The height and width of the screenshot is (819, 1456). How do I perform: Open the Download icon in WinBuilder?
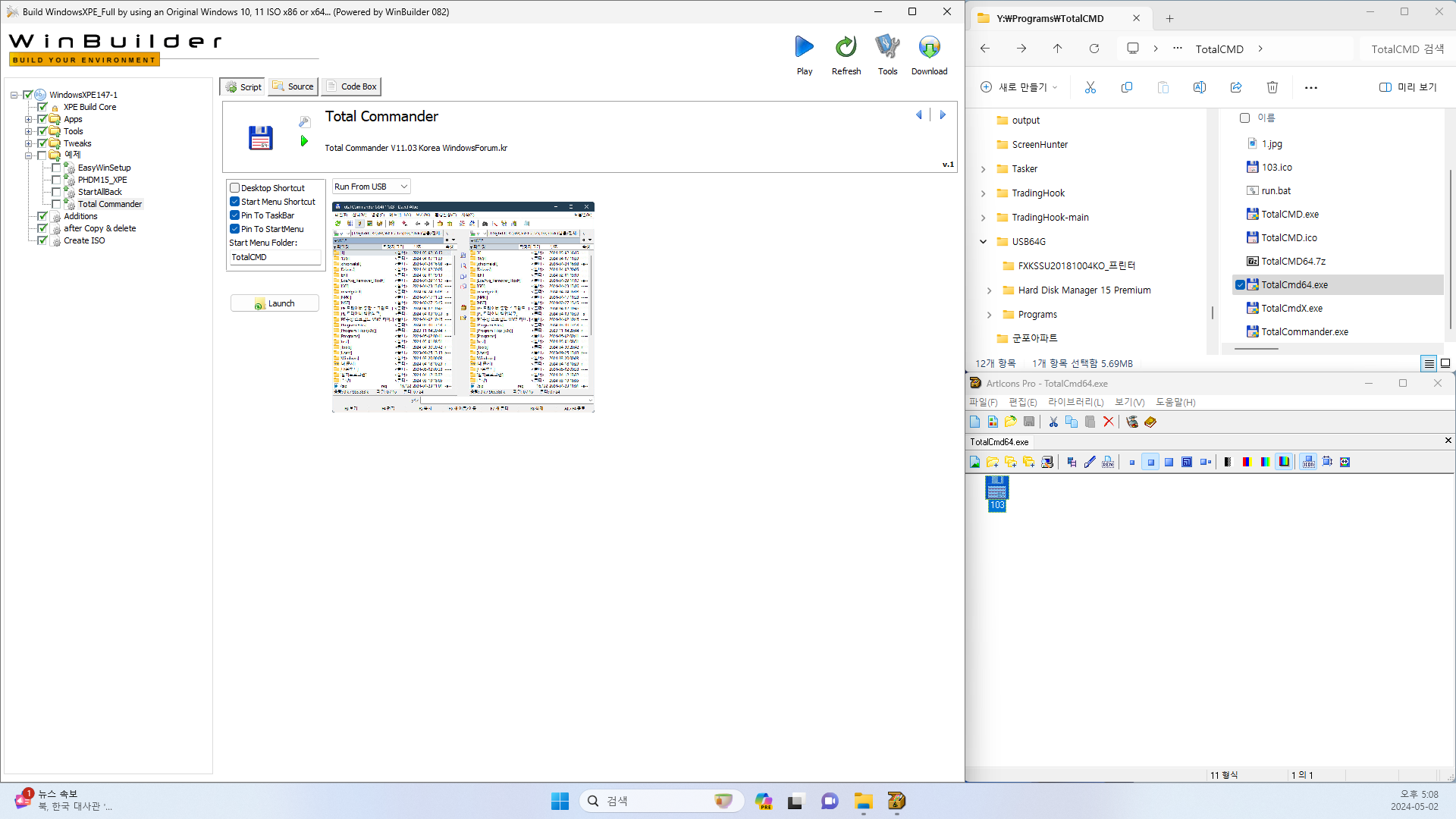pos(929,47)
